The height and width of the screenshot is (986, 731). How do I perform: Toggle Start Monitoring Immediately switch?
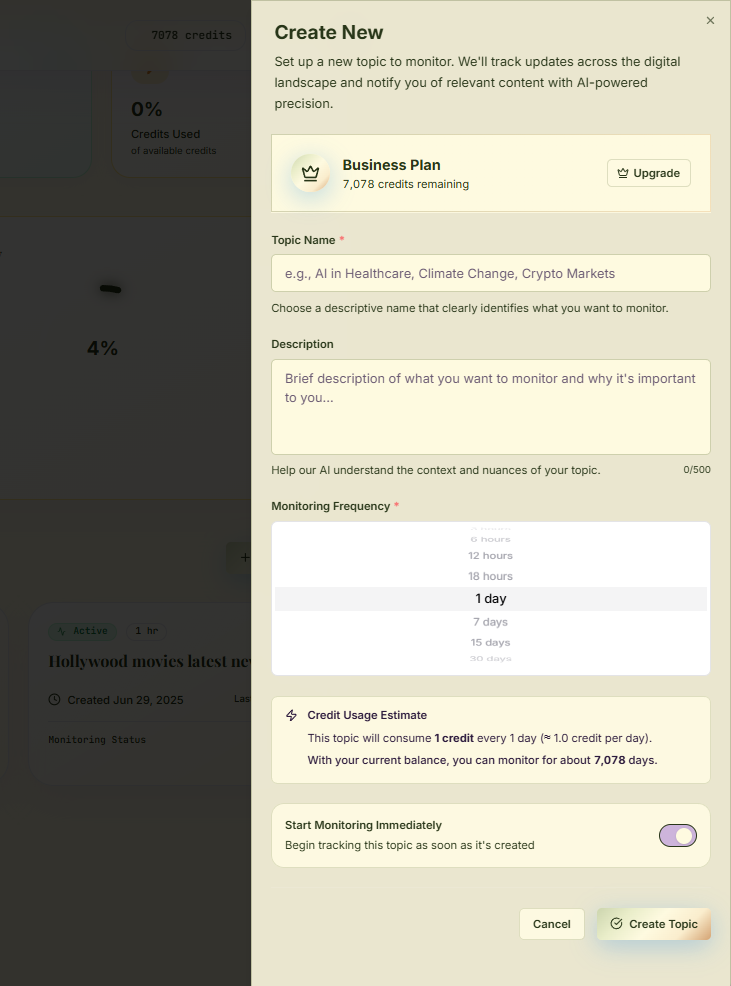coord(677,836)
